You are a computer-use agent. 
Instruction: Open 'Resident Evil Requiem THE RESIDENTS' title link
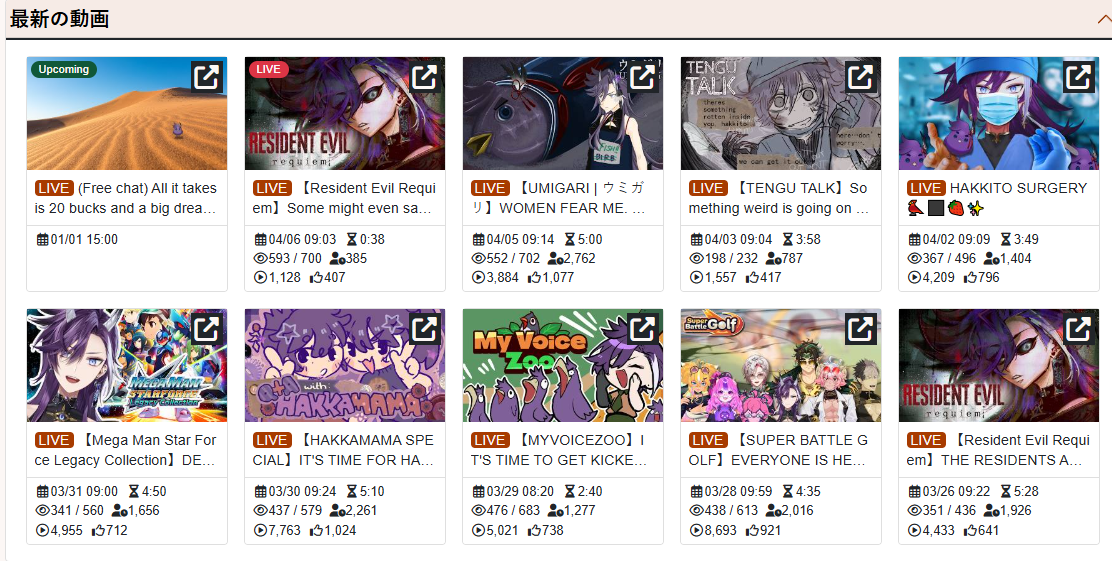point(998,450)
